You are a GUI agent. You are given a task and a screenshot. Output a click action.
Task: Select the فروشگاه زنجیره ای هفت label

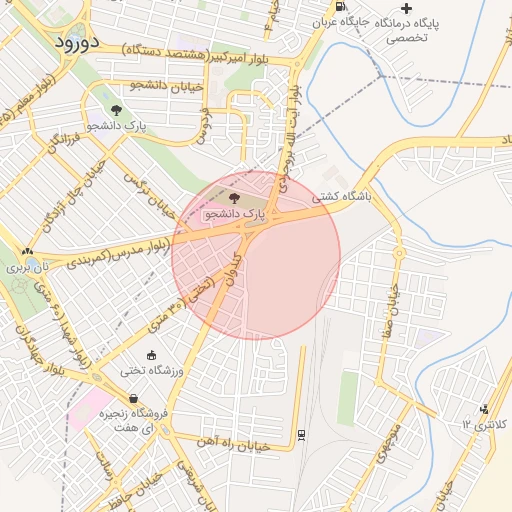coord(133,420)
